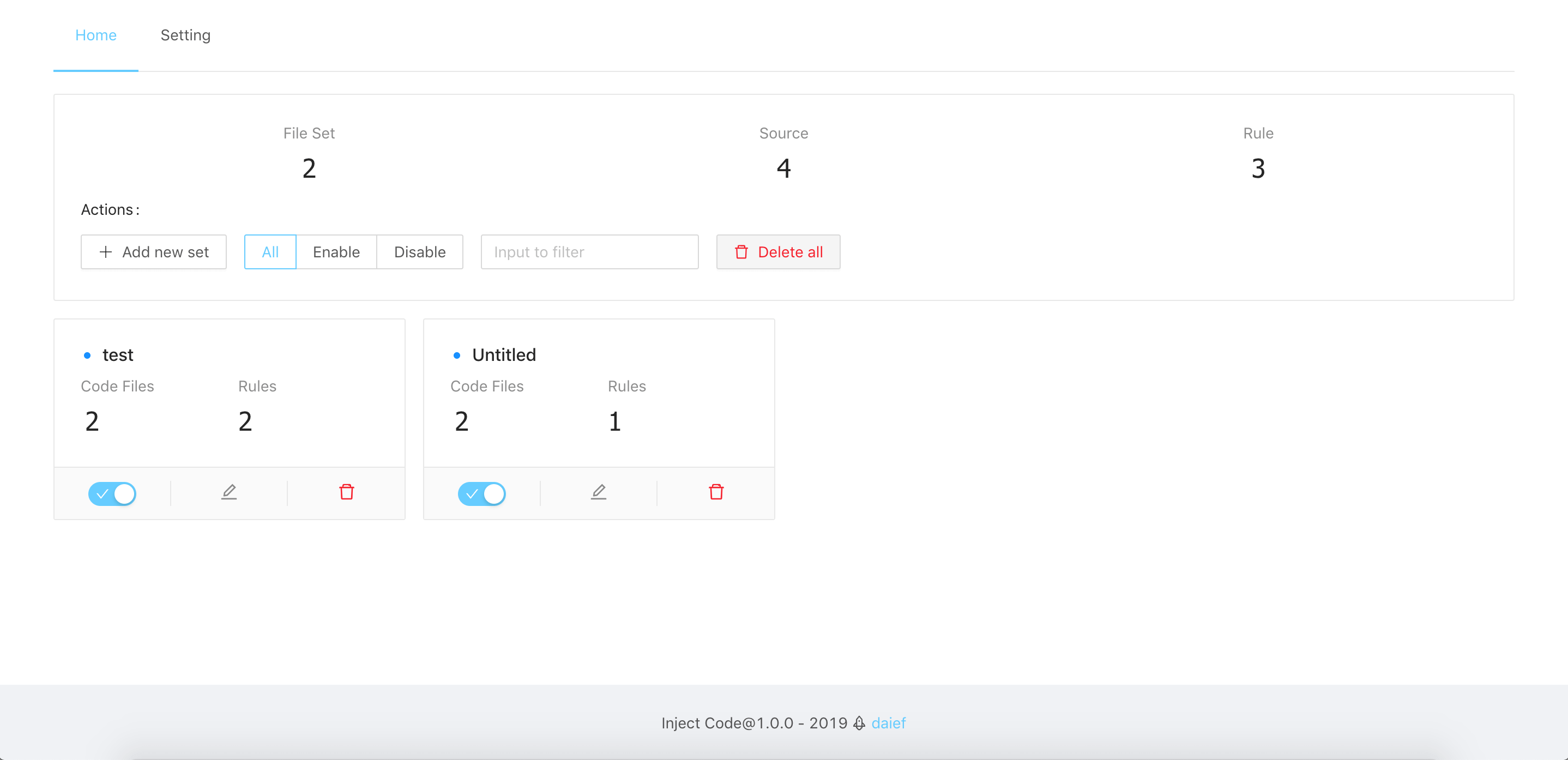Viewport: 1568px width, 760px height.
Task: Select the All filter option
Action: pos(270,252)
